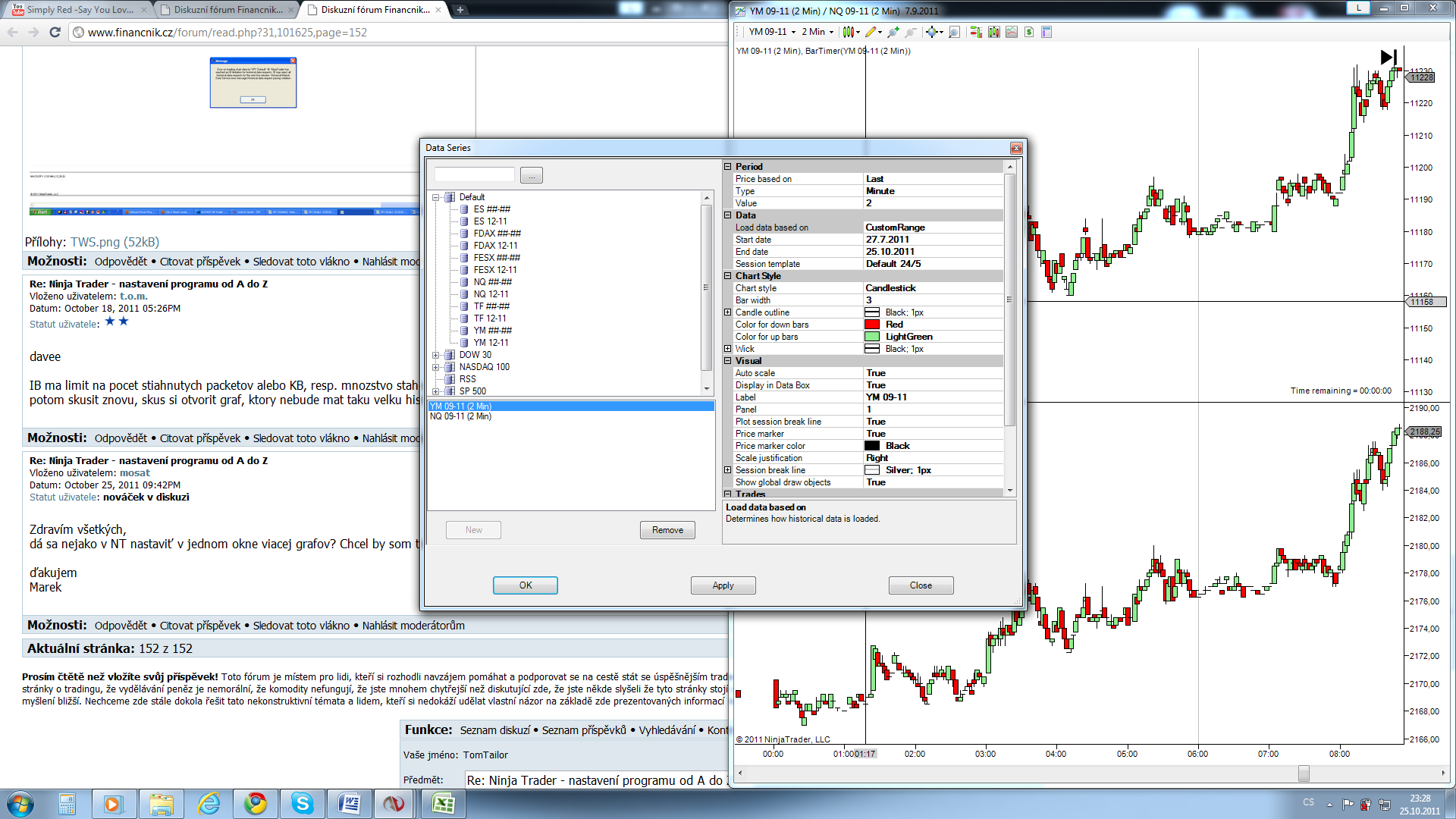Image resolution: width=1456 pixels, height=819 pixels.
Task: Click the Remove data series button
Action: 667,530
